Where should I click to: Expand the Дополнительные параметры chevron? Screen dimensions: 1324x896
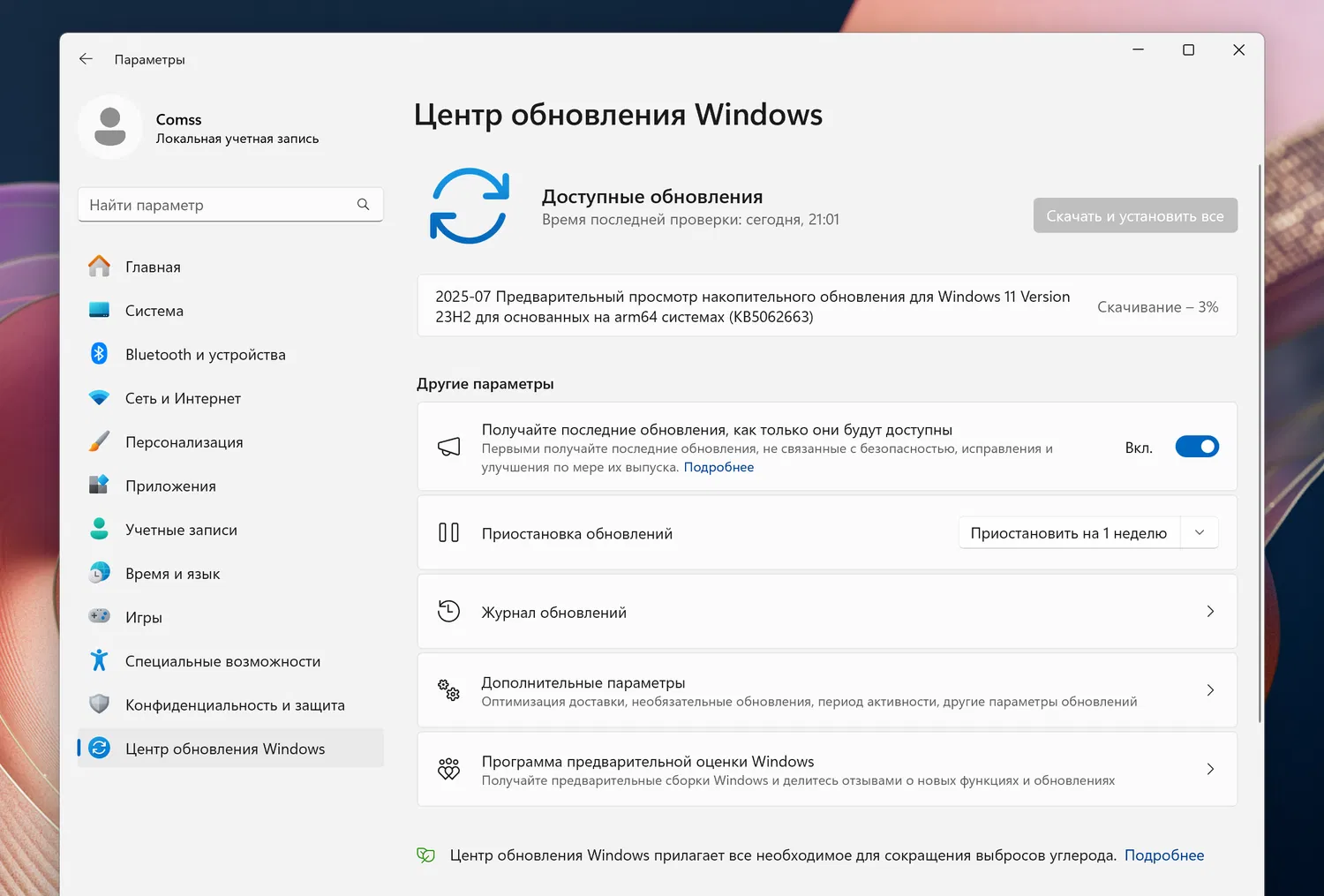1210,690
